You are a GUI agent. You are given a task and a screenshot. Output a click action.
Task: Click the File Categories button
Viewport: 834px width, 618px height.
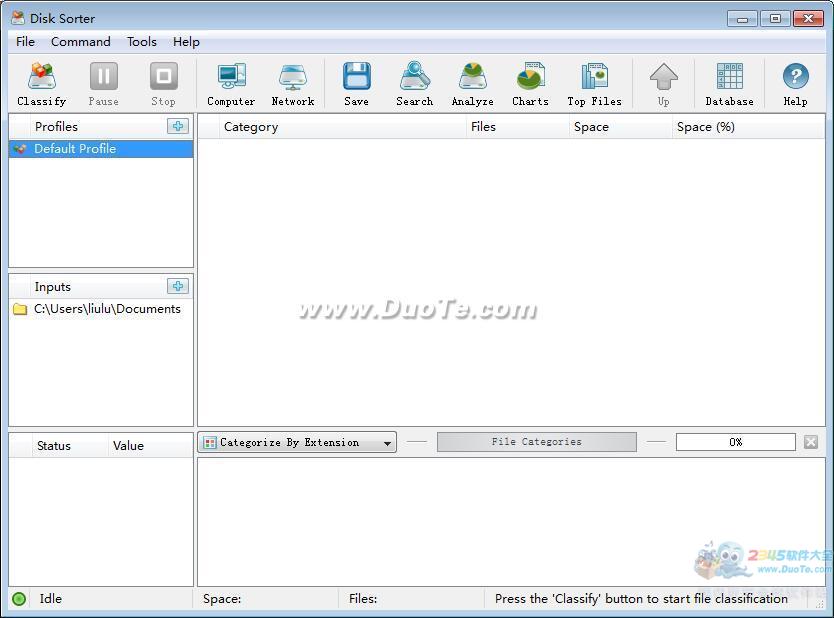pos(537,442)
